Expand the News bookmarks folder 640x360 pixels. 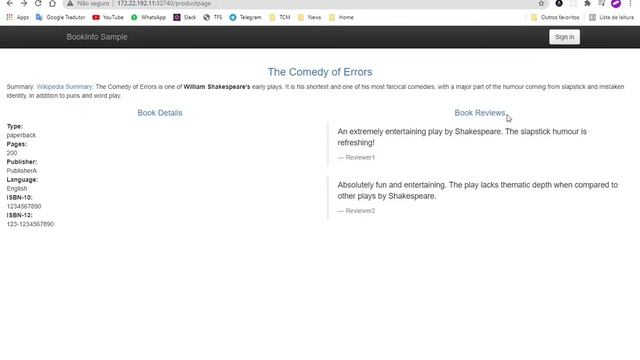pos(309,17)
